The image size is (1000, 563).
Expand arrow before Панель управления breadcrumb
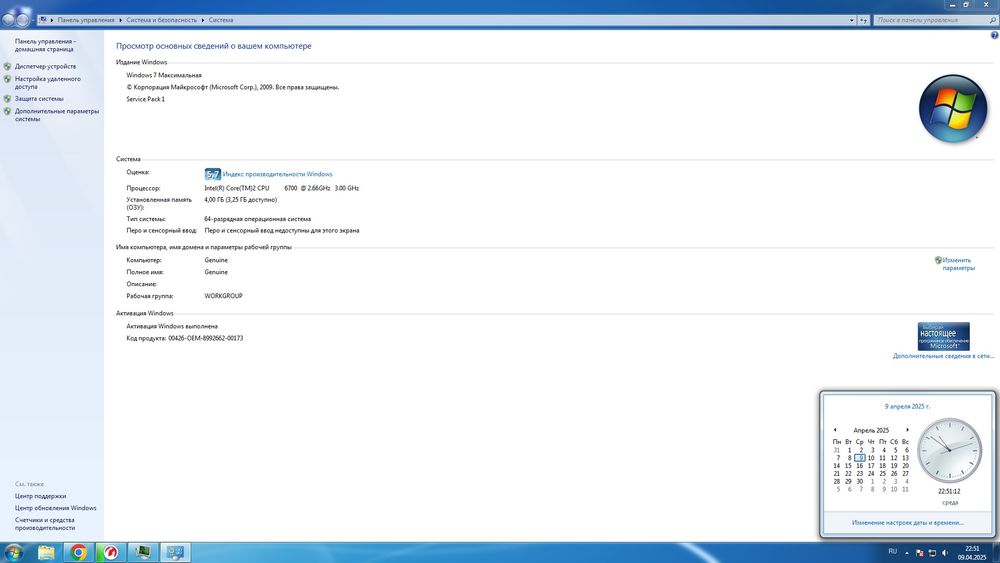click(x=52, y=20)
